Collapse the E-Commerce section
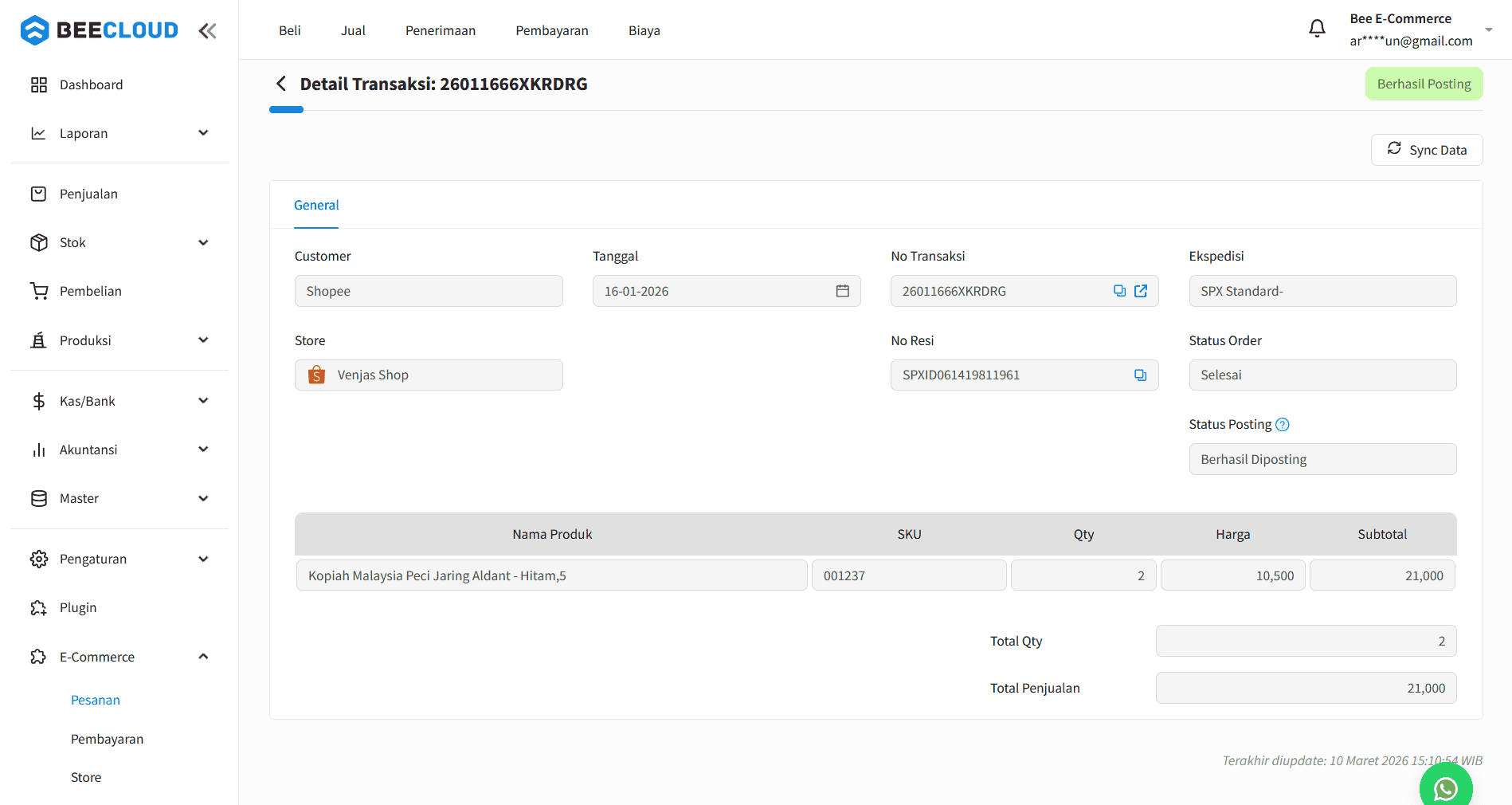1512x805 pixels. [204, 656]
